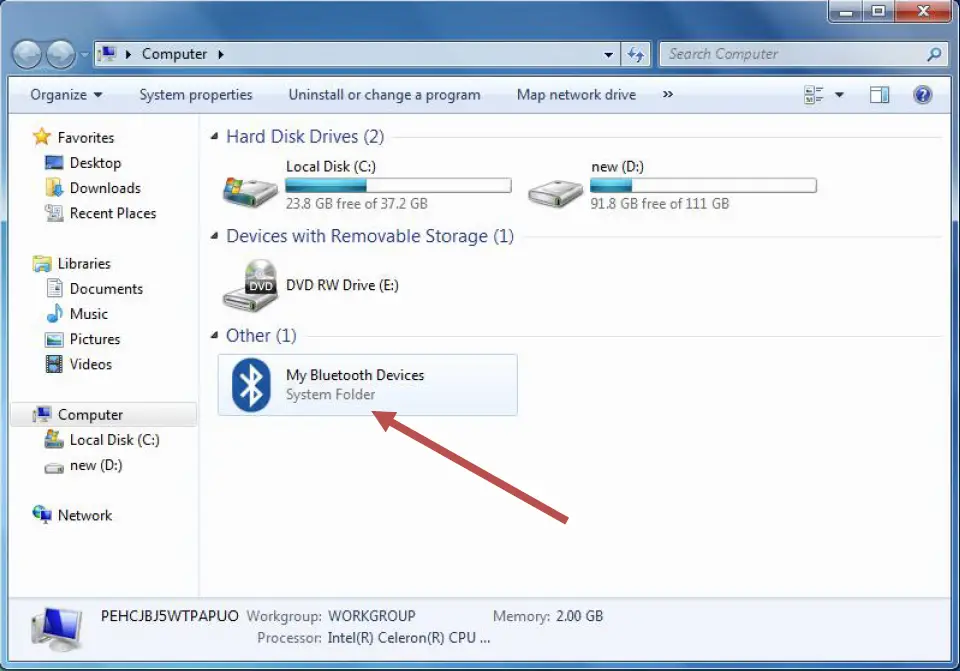Image resolution: width=960 pixels, height=671 pixels.
Task: Click the DVD RW Drive (E:) label
Action: click(342, 285)
